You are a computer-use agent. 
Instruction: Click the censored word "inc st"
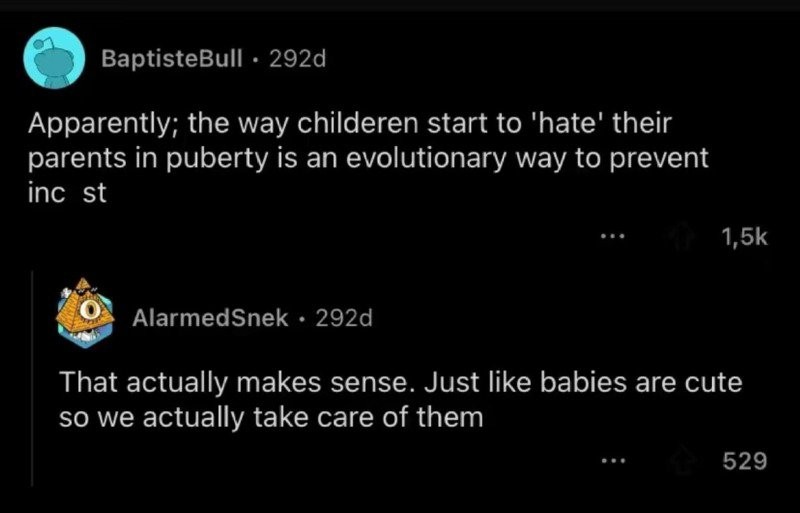[67, 192]
